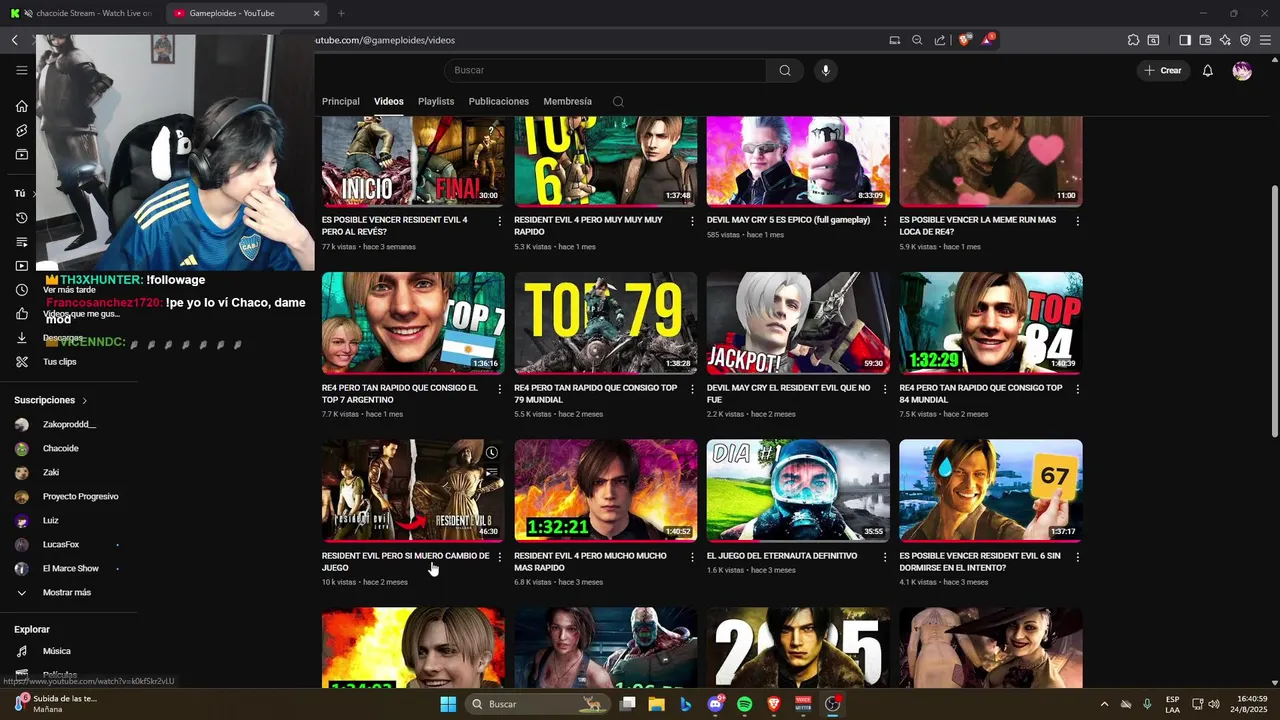Add 'RESIDENT EVIL PERO SI MUERO' to Watch Later
This screenshot has width=1280, height=720.
491,453
